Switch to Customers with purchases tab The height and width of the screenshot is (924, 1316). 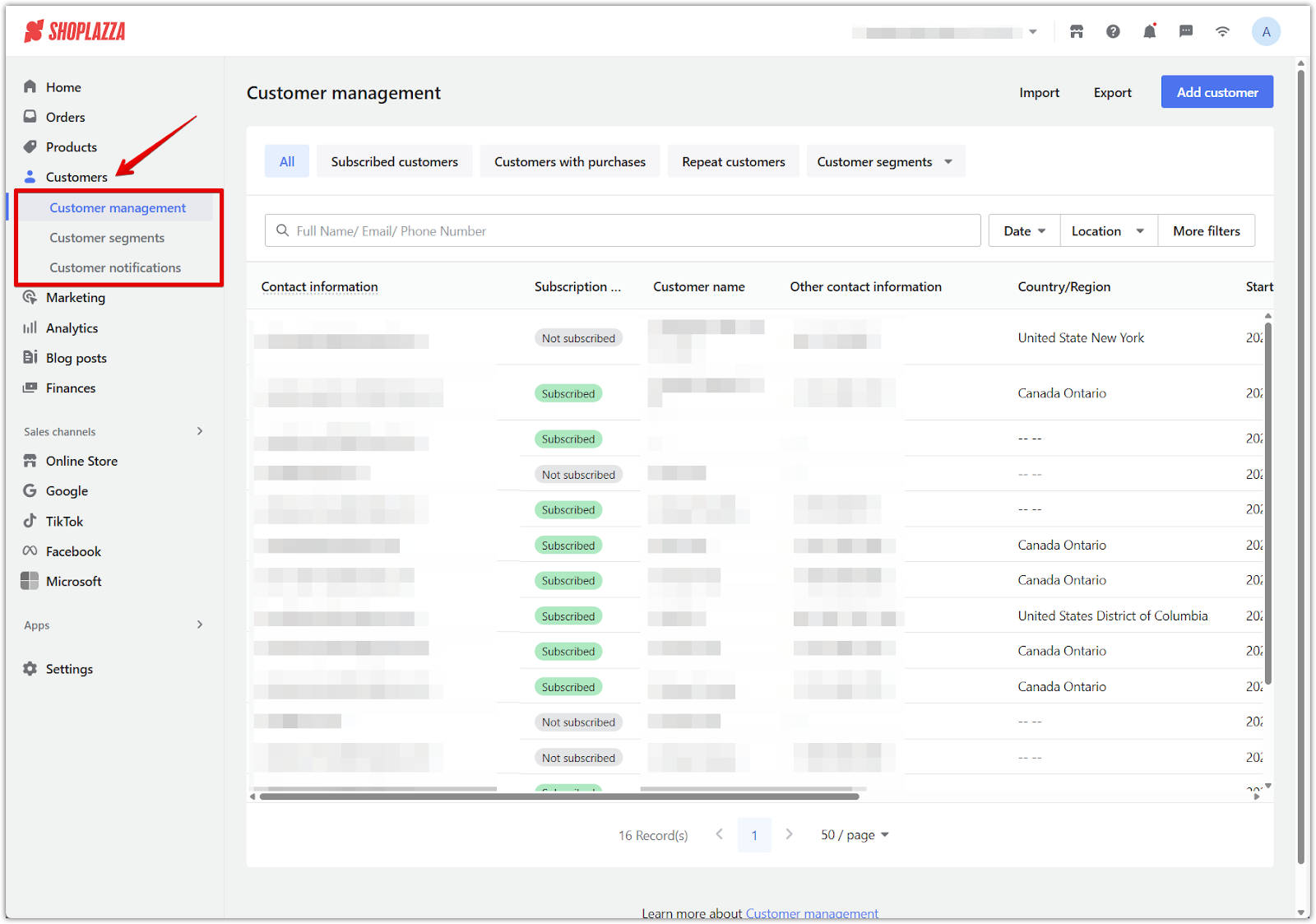pos(570,161)
